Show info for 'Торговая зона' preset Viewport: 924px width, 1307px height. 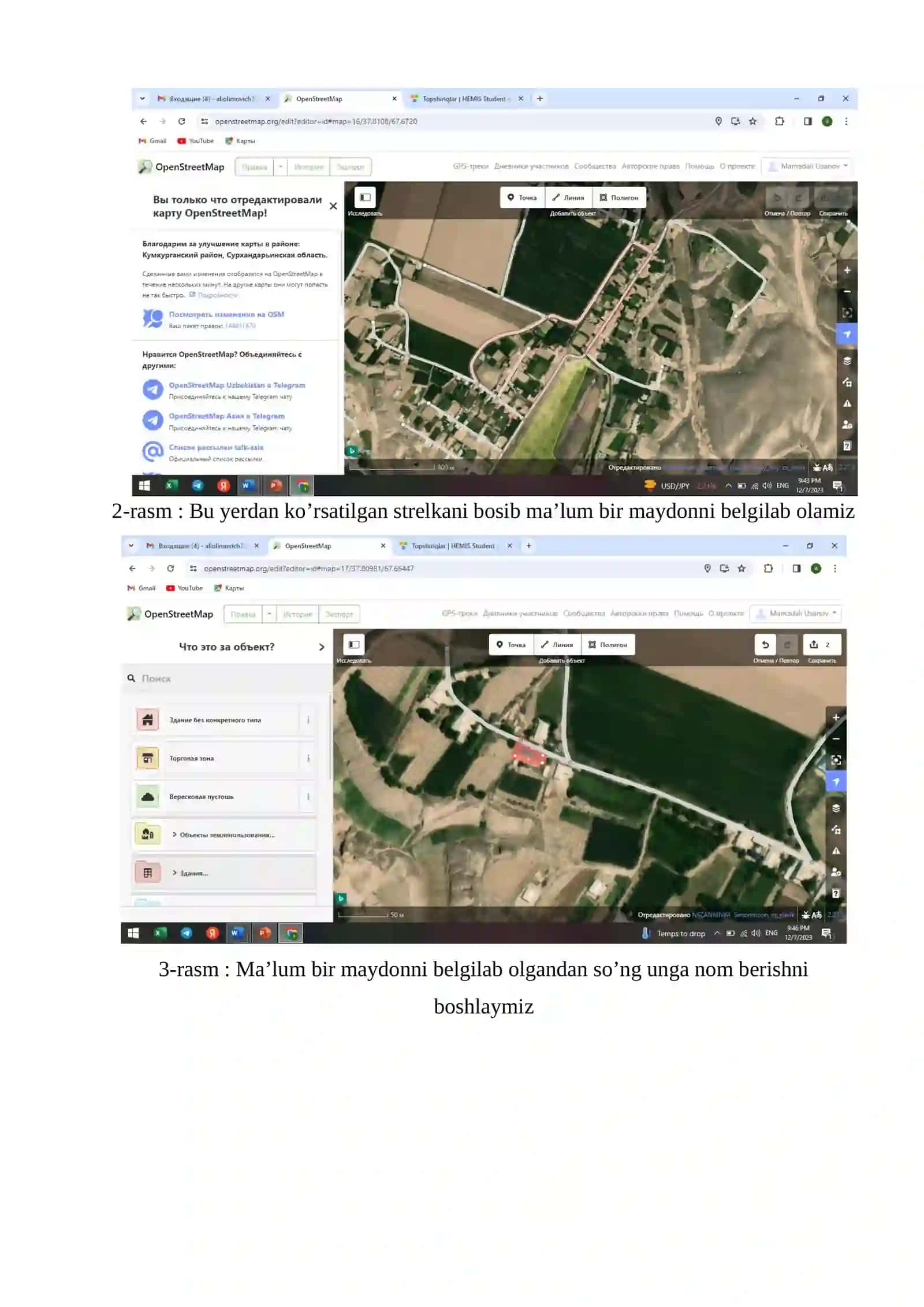[308, 758]
